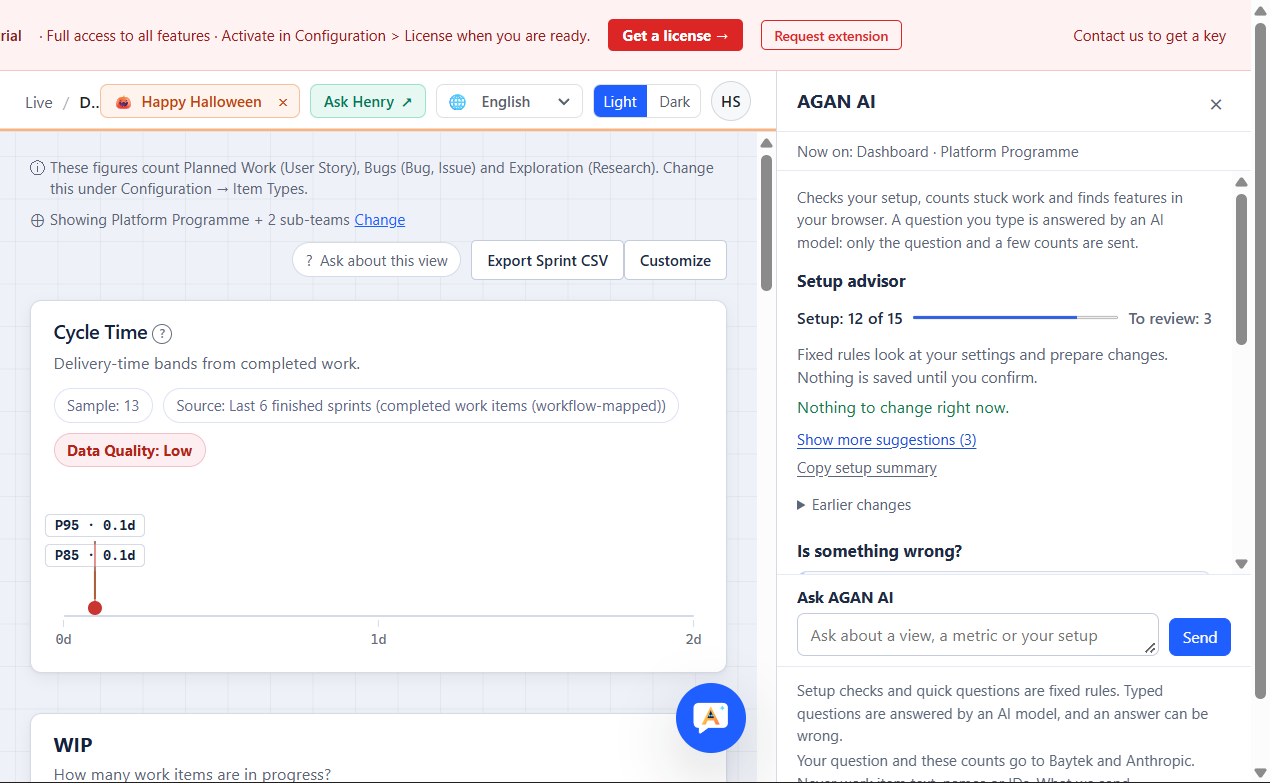Click the info icon before 'These figures count'
This screenshot has width=1270, height=783.
37,168
